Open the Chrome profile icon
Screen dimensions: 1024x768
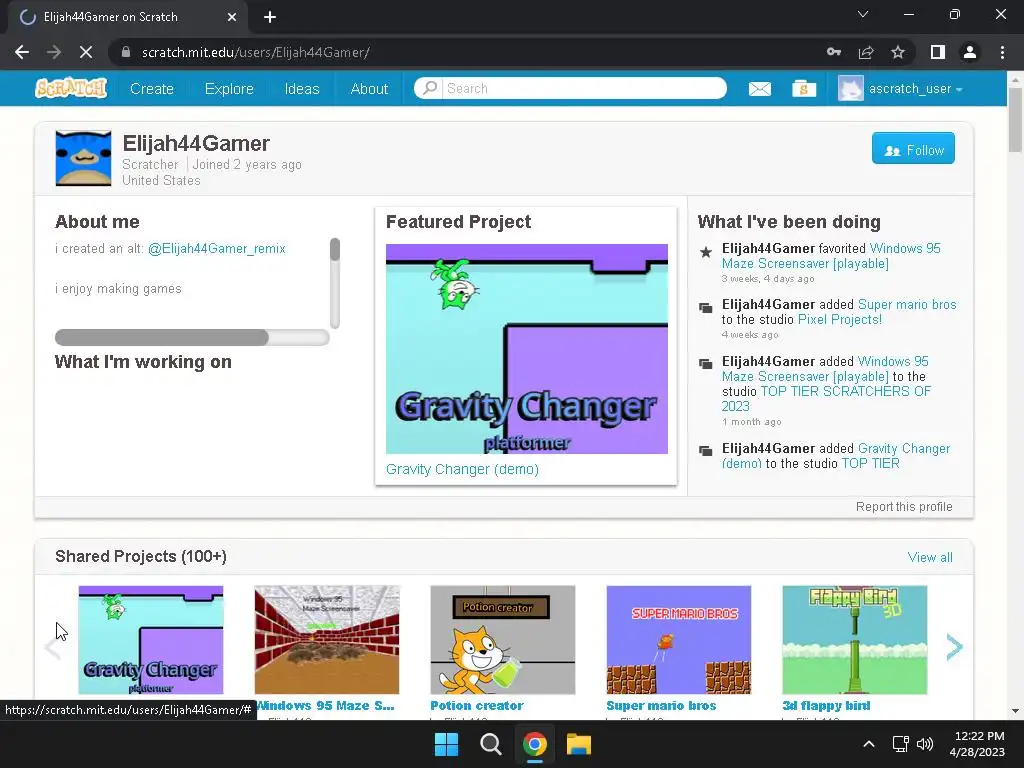point(970,52)
